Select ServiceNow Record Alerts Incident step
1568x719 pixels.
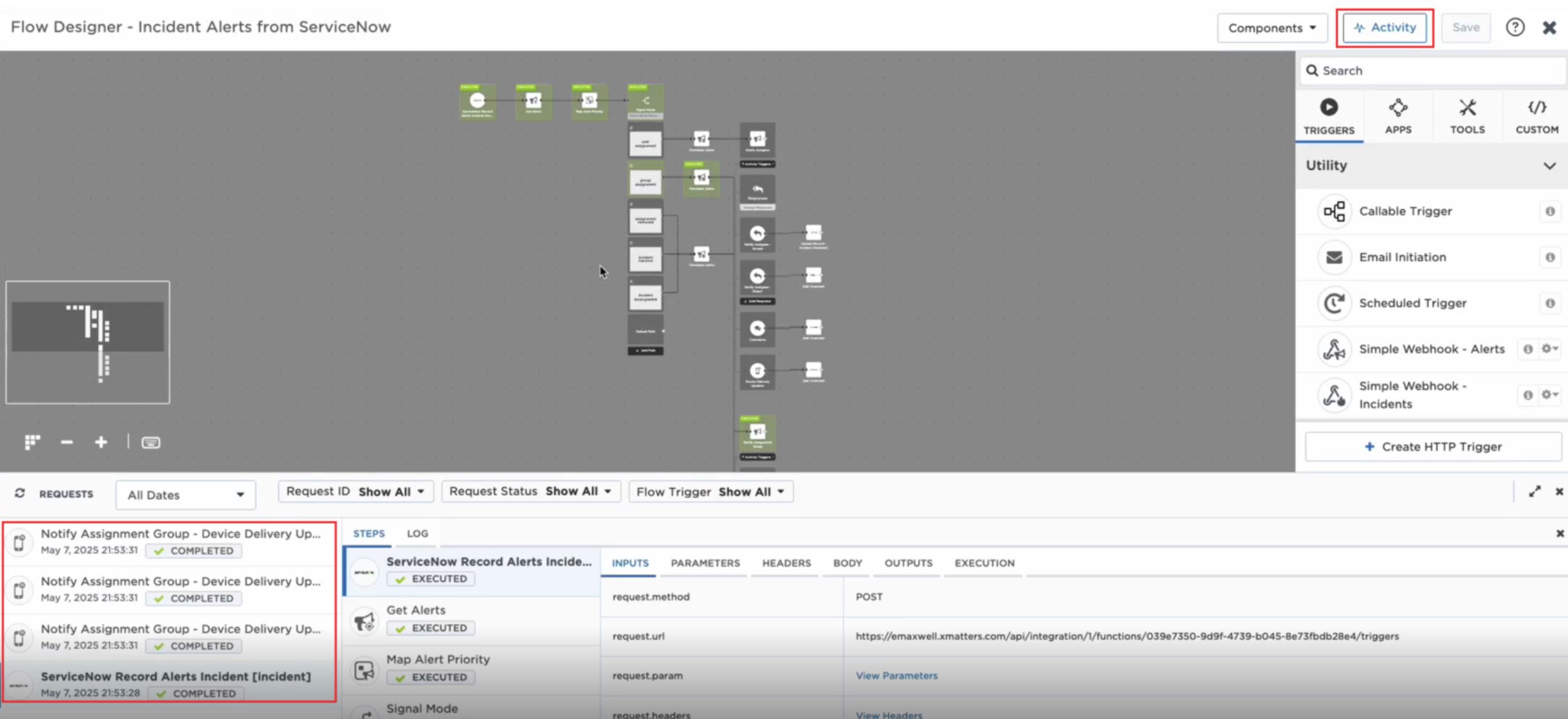tap(472, 571)
